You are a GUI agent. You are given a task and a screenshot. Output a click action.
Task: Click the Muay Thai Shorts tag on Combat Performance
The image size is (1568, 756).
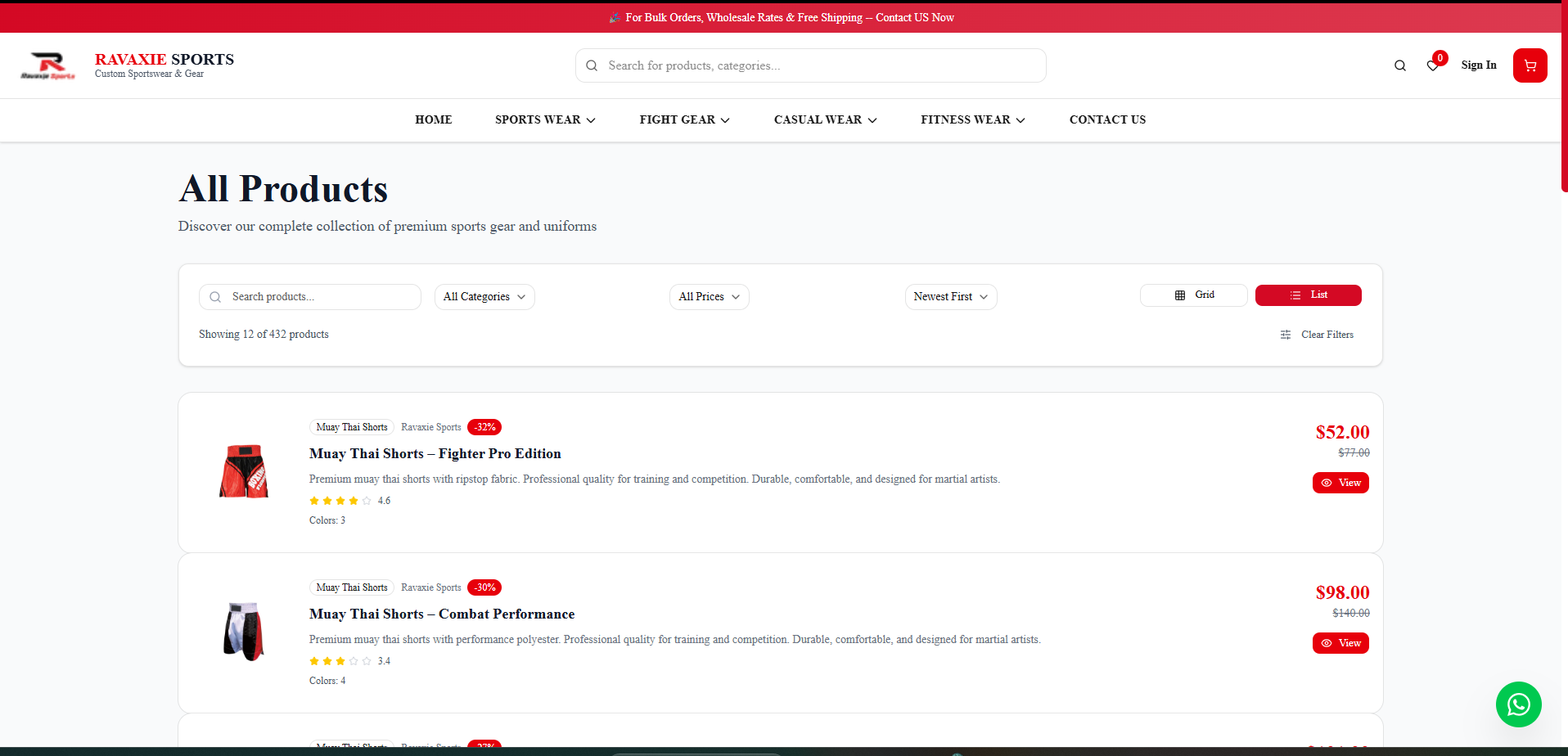click(352, 587)
